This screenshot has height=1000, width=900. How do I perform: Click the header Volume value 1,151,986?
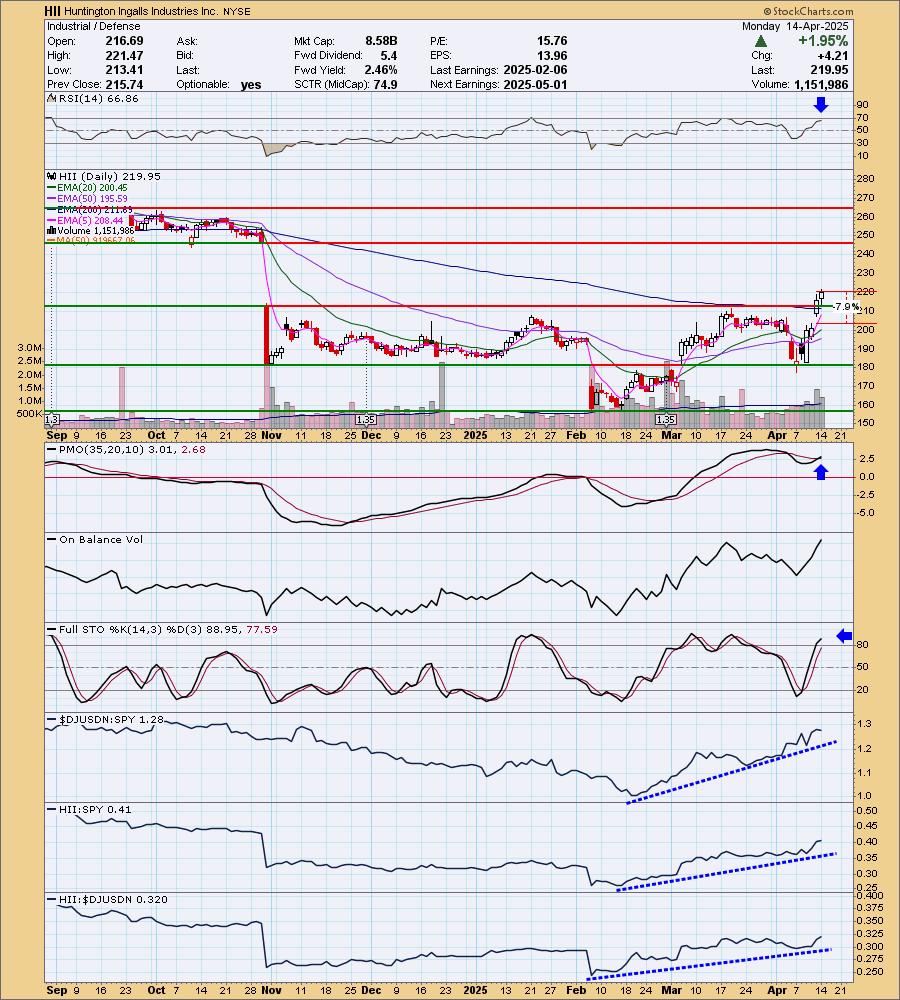pos(822,84)
